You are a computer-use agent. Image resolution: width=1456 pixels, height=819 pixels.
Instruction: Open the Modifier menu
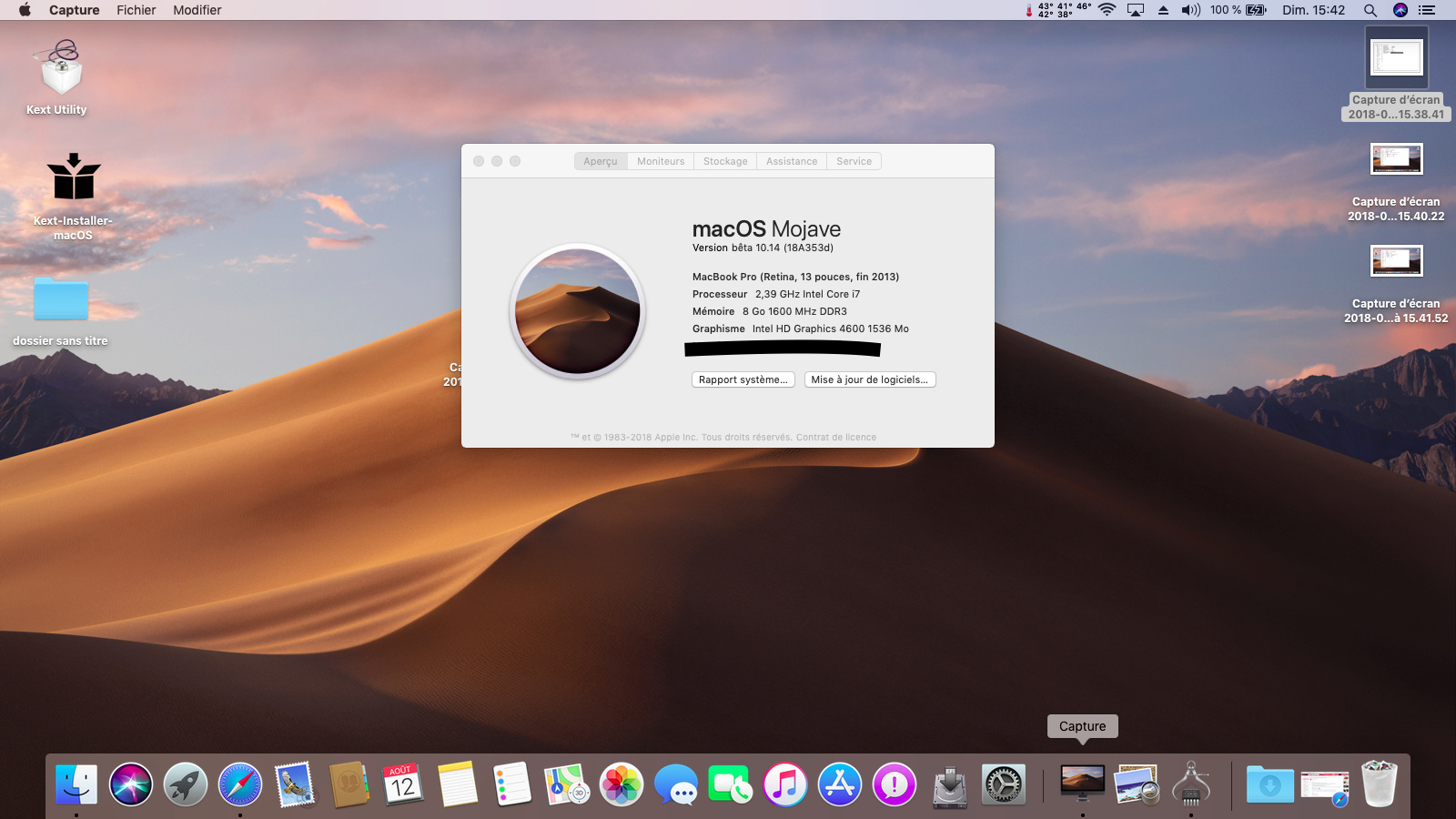(x=197, y=10)
